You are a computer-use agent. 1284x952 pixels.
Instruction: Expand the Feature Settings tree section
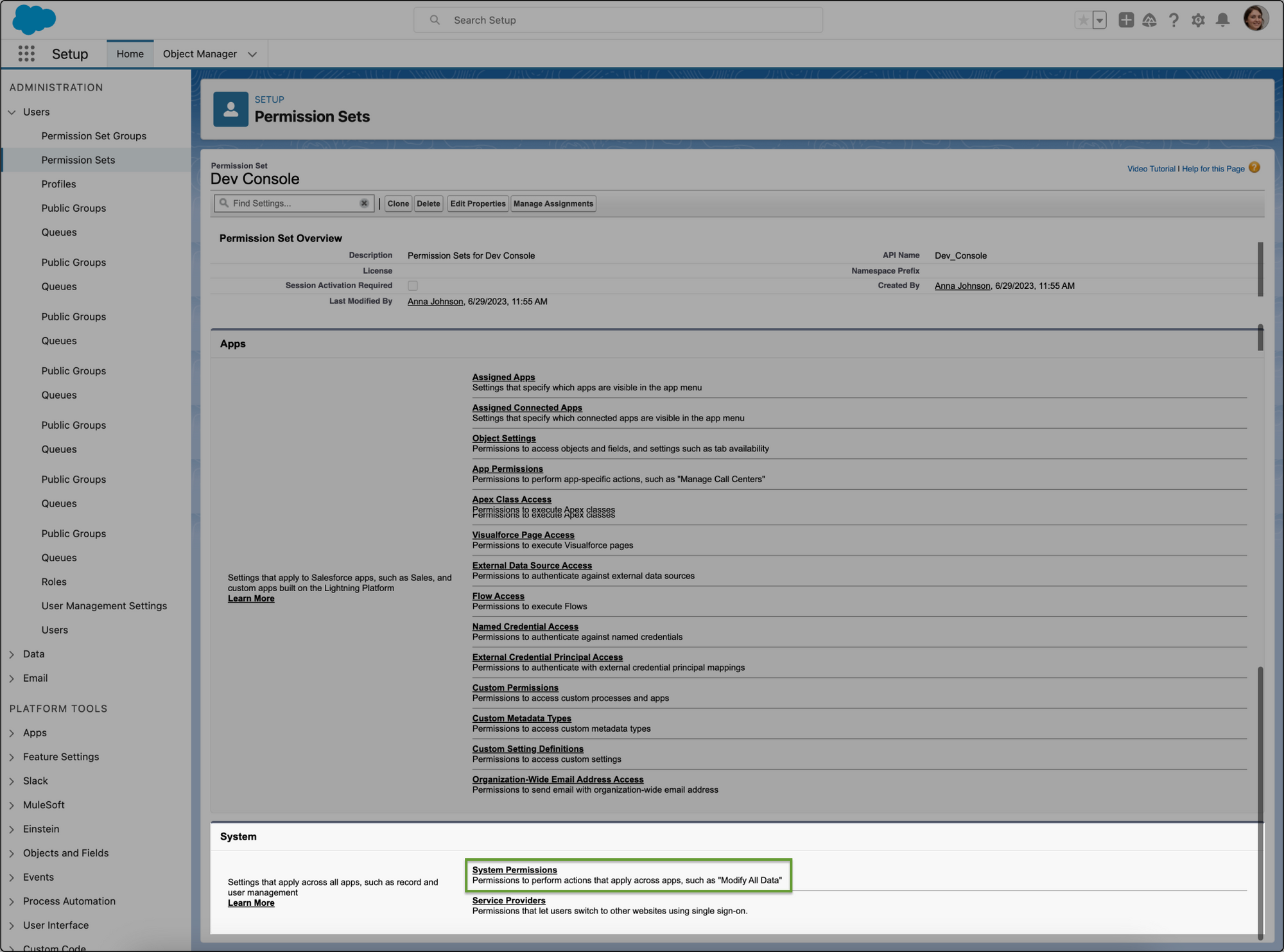[12, 757]
